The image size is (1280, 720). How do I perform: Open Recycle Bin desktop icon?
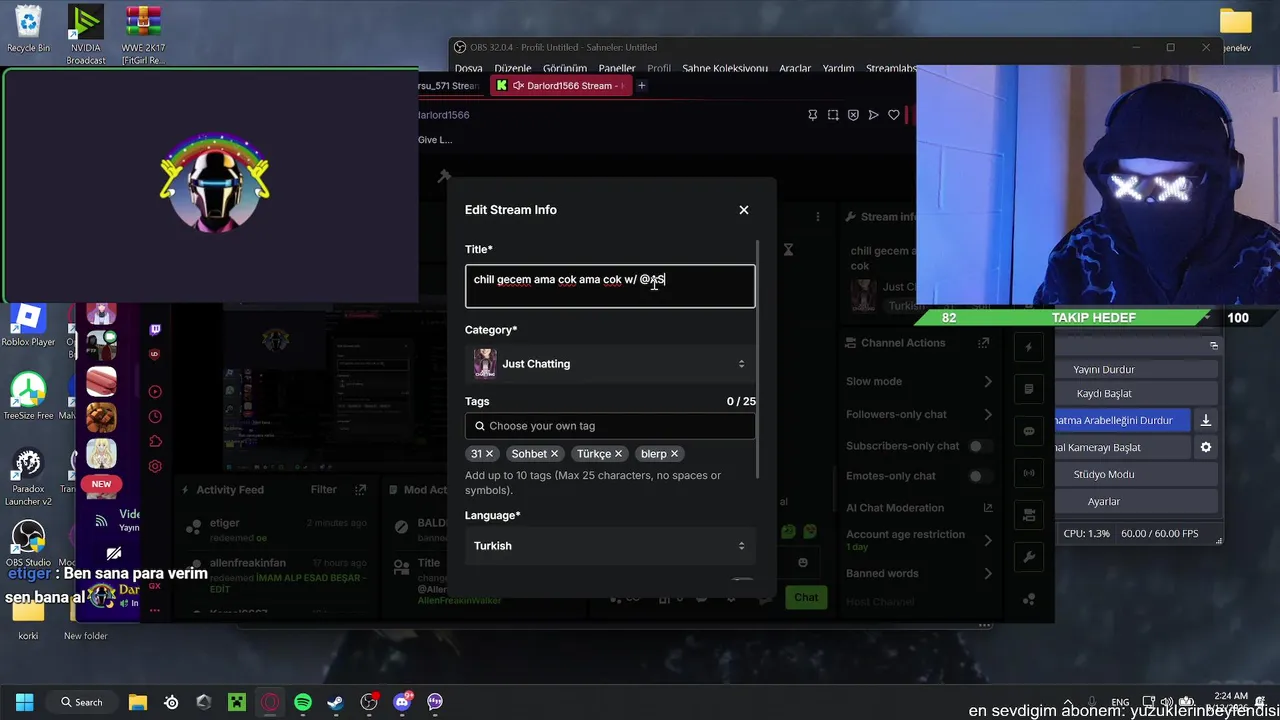point(28,28)
